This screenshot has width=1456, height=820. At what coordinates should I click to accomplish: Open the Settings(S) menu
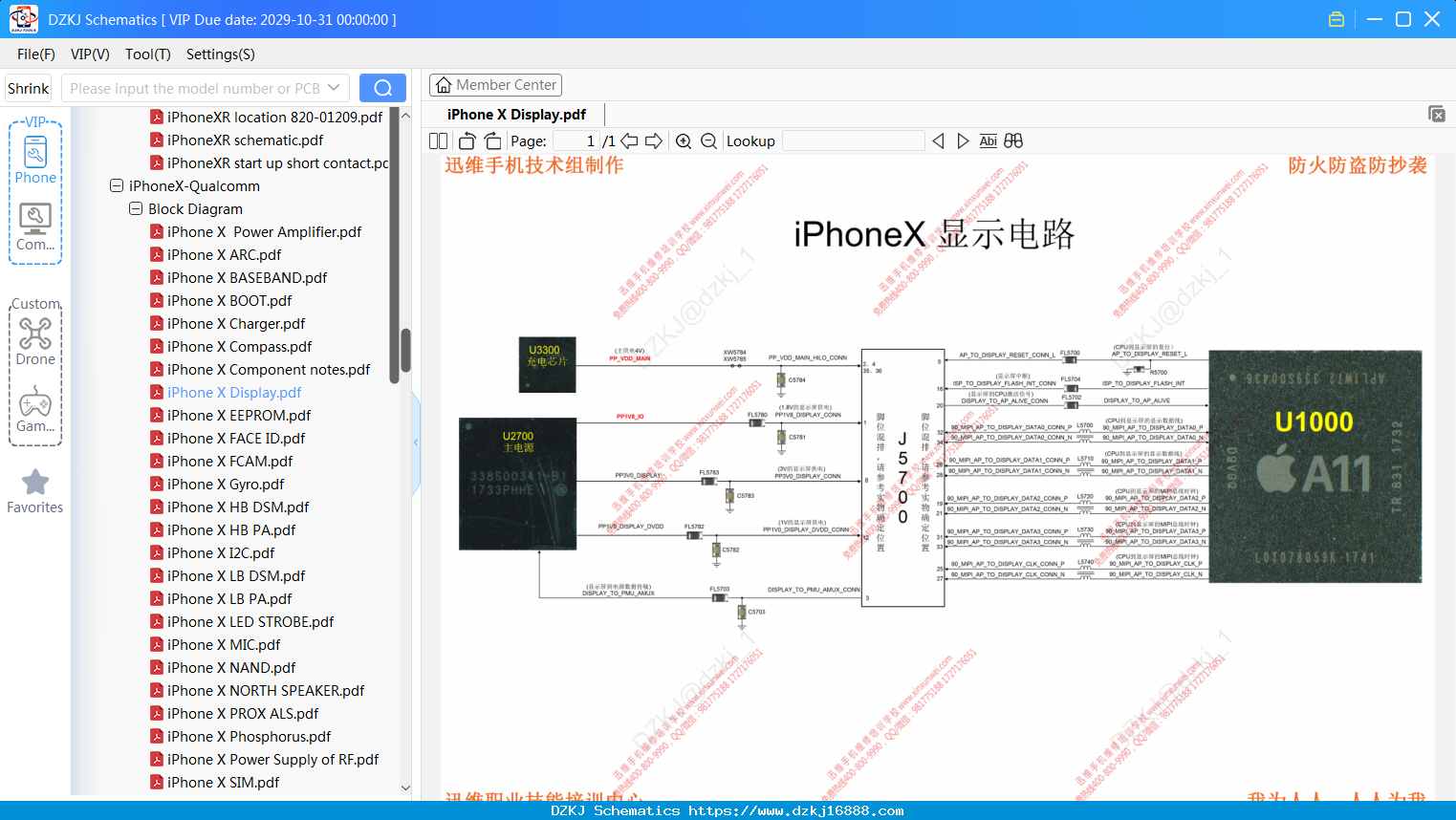coord(220,54)
